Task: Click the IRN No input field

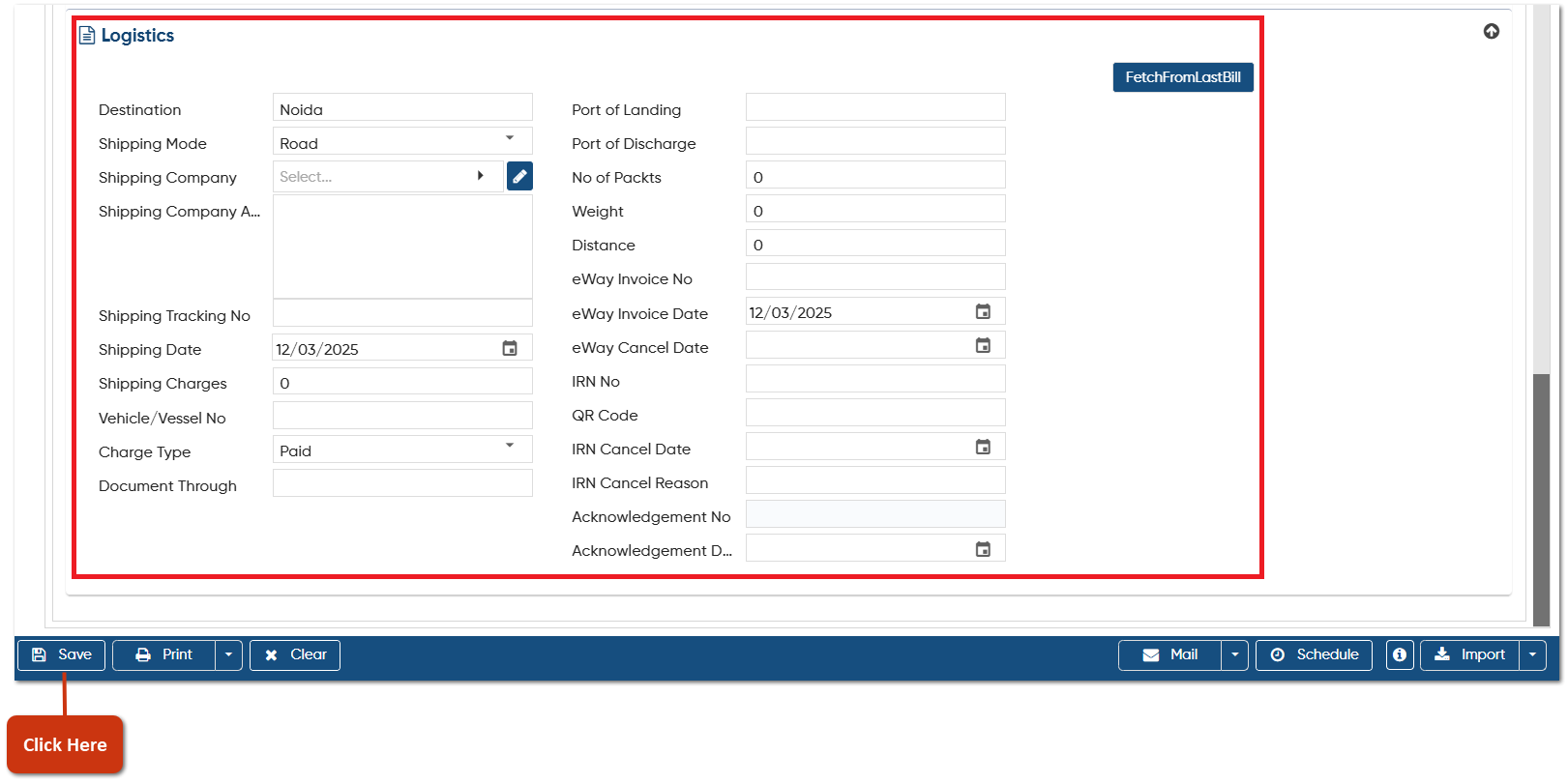Action: (x=875, y=379)
